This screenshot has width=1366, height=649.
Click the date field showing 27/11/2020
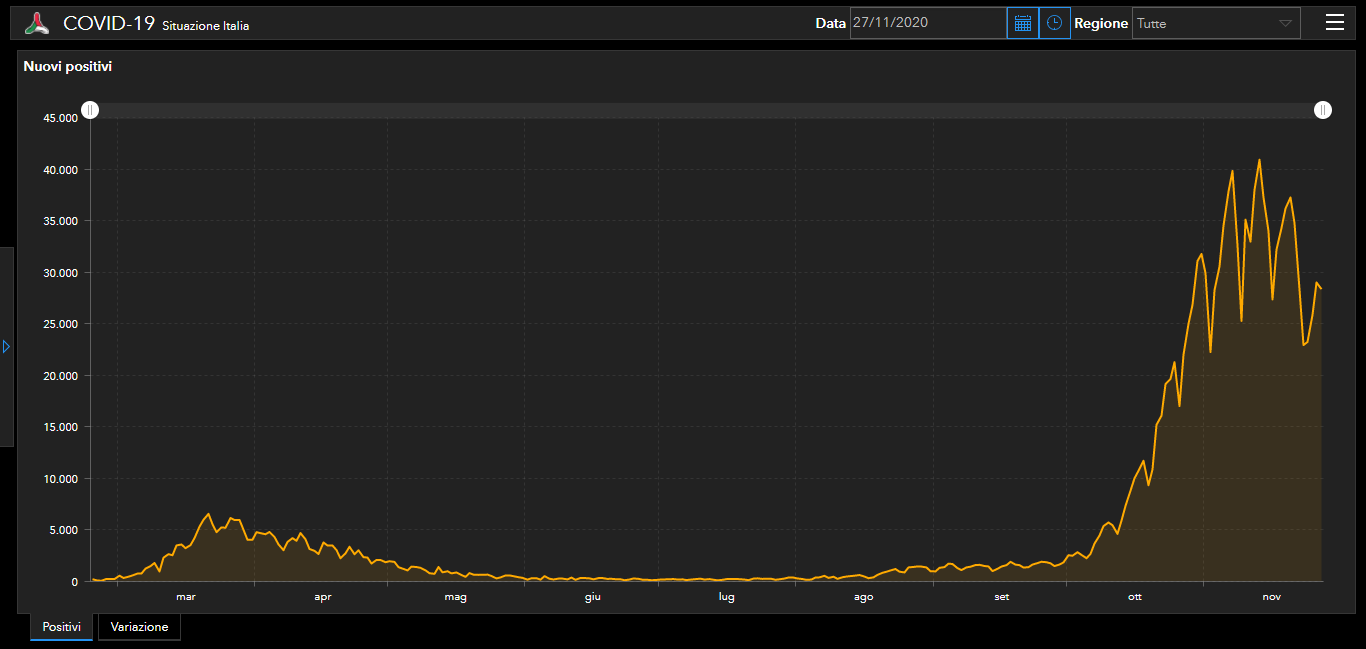point(928,23)
